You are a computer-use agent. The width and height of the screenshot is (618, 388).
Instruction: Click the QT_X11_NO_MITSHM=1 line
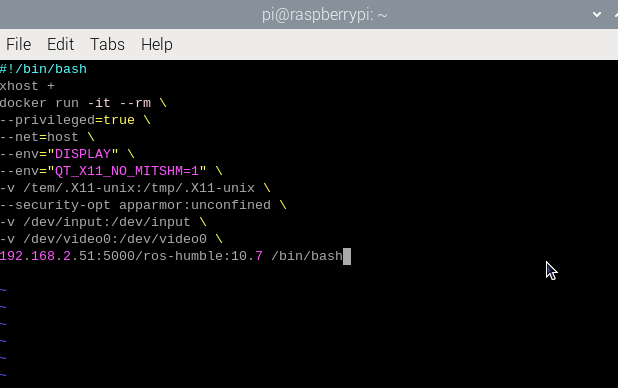[x=111, y=171]
